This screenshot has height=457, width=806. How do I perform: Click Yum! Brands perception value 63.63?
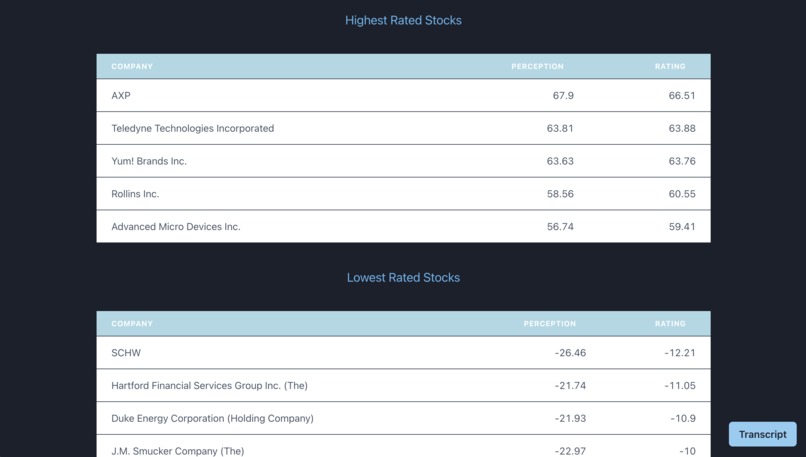click(x=560, y=161)
